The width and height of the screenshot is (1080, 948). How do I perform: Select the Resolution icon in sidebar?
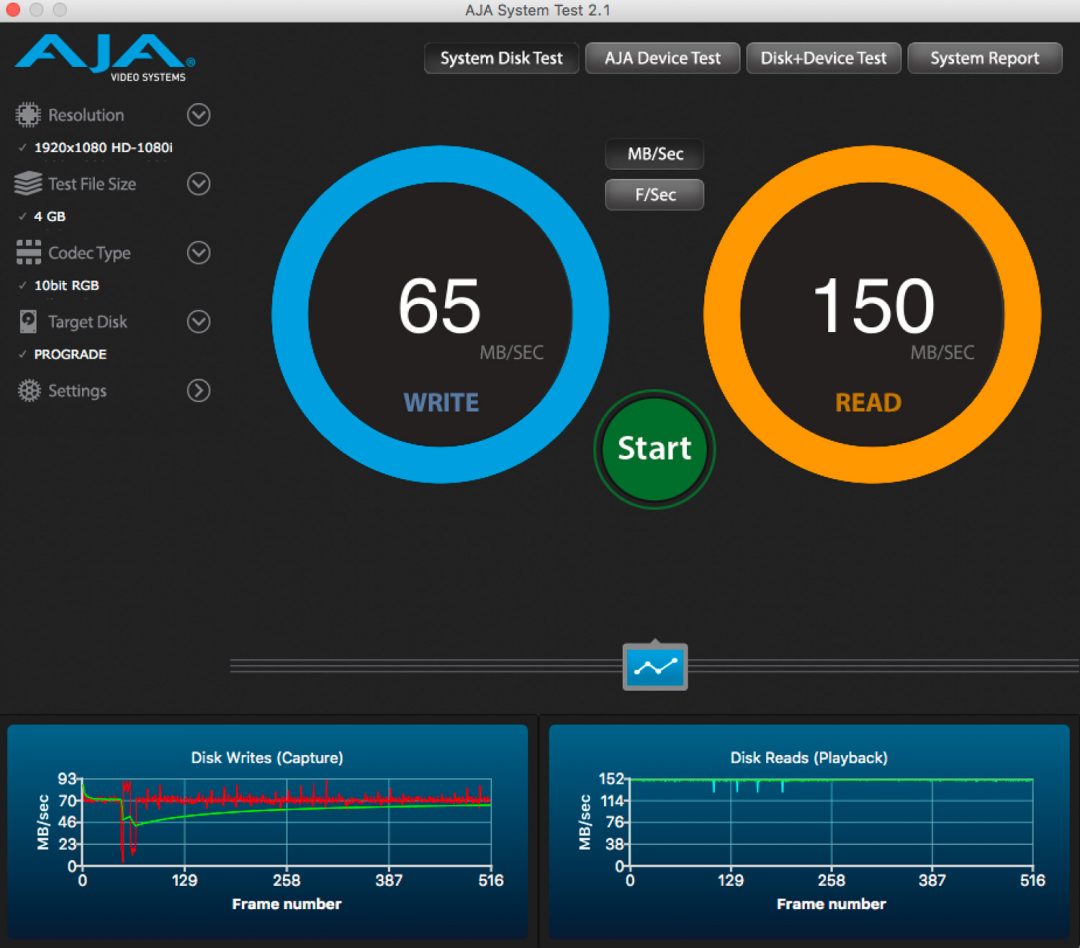[x=28, y=114]
